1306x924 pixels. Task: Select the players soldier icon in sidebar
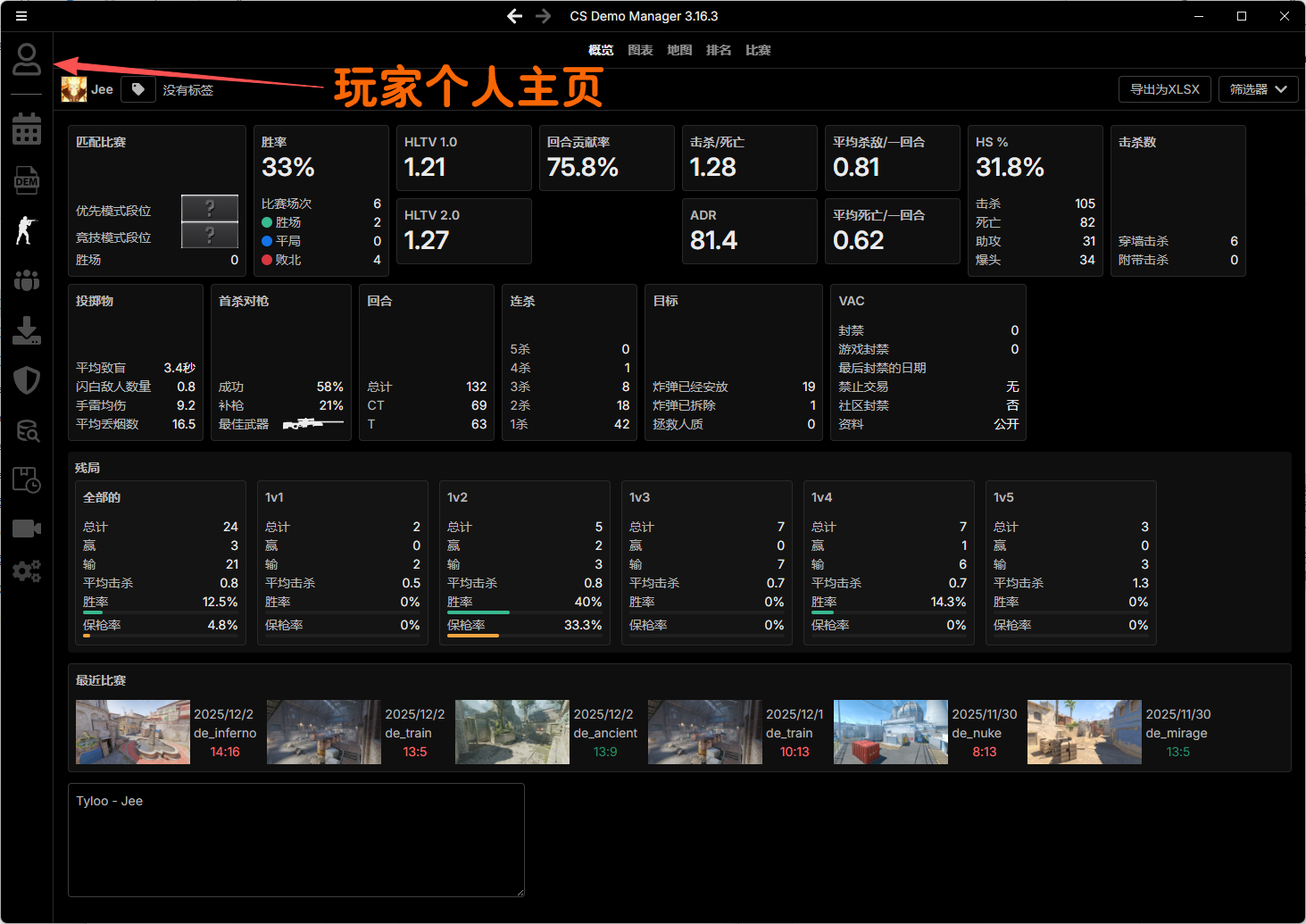(27, 229)
